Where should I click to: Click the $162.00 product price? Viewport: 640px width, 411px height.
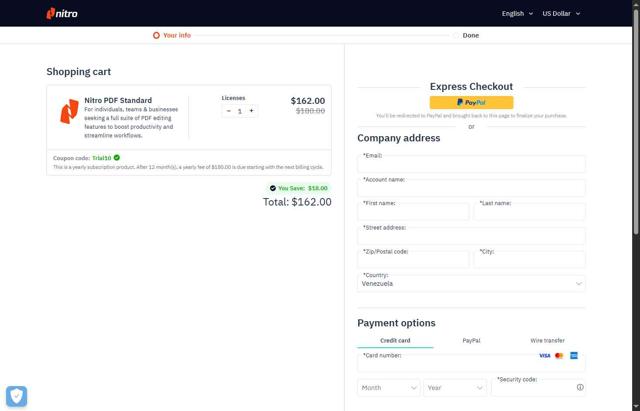(308, 101)
